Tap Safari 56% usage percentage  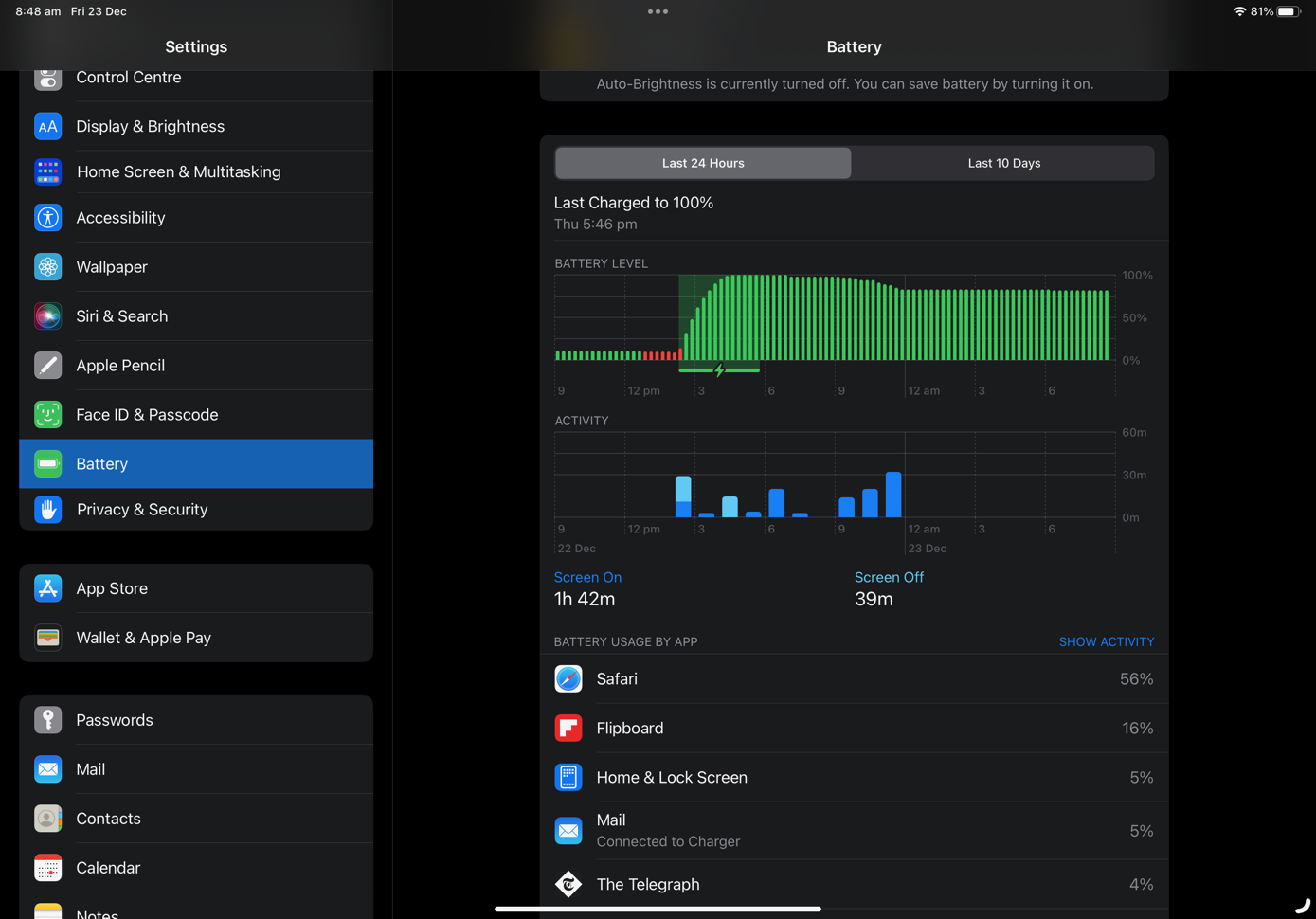(1136, 679)
